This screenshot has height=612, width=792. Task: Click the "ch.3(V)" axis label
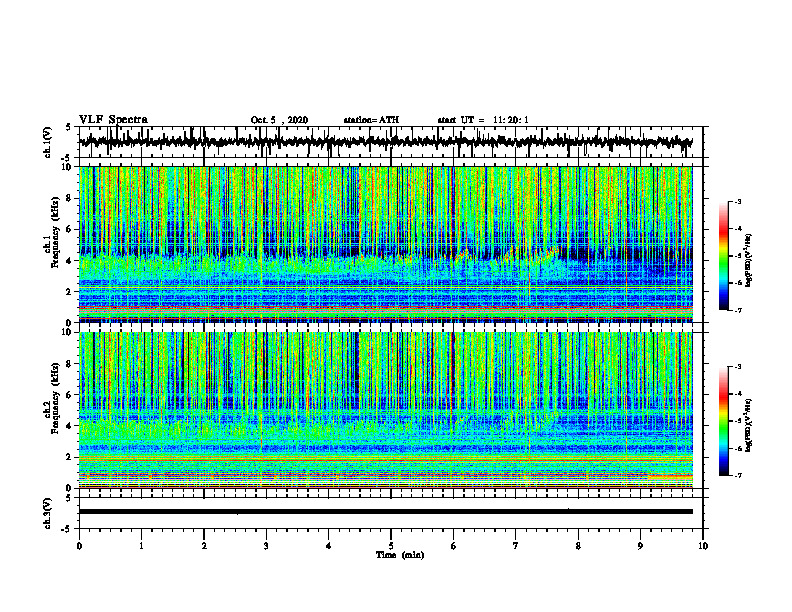(x=48, y=514)
